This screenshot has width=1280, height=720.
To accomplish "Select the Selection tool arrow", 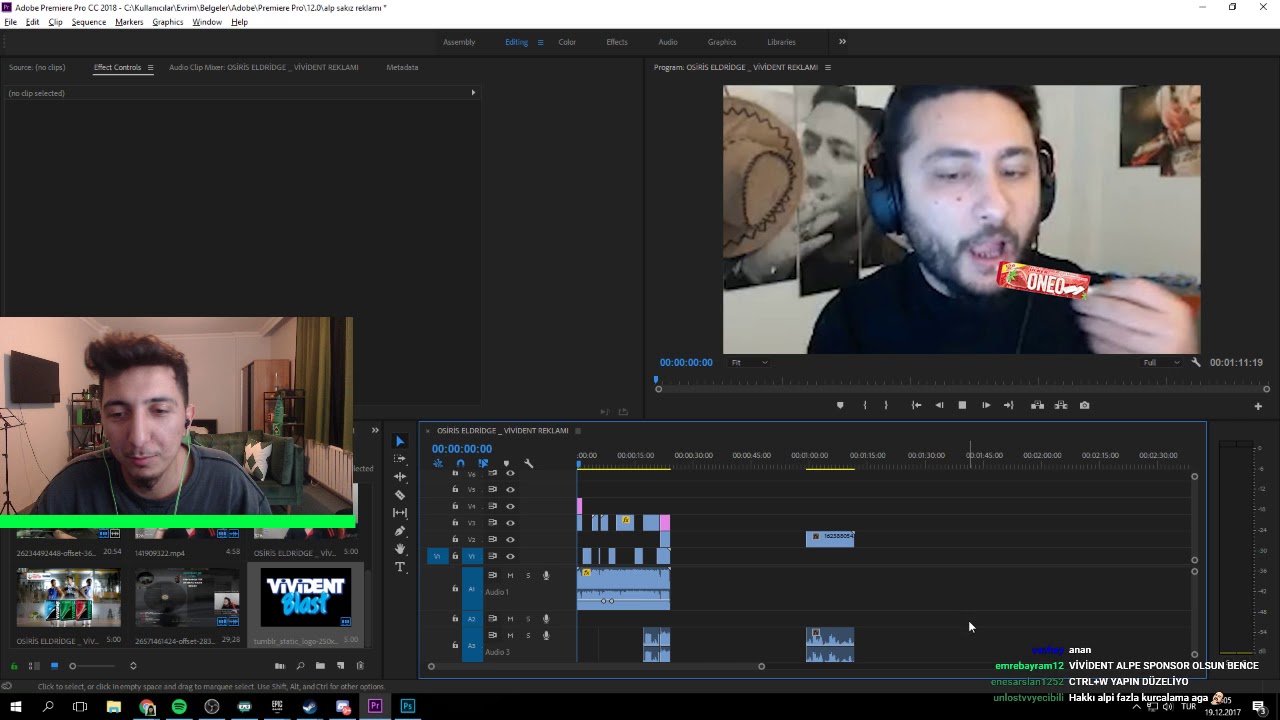I will coord(400,441).
